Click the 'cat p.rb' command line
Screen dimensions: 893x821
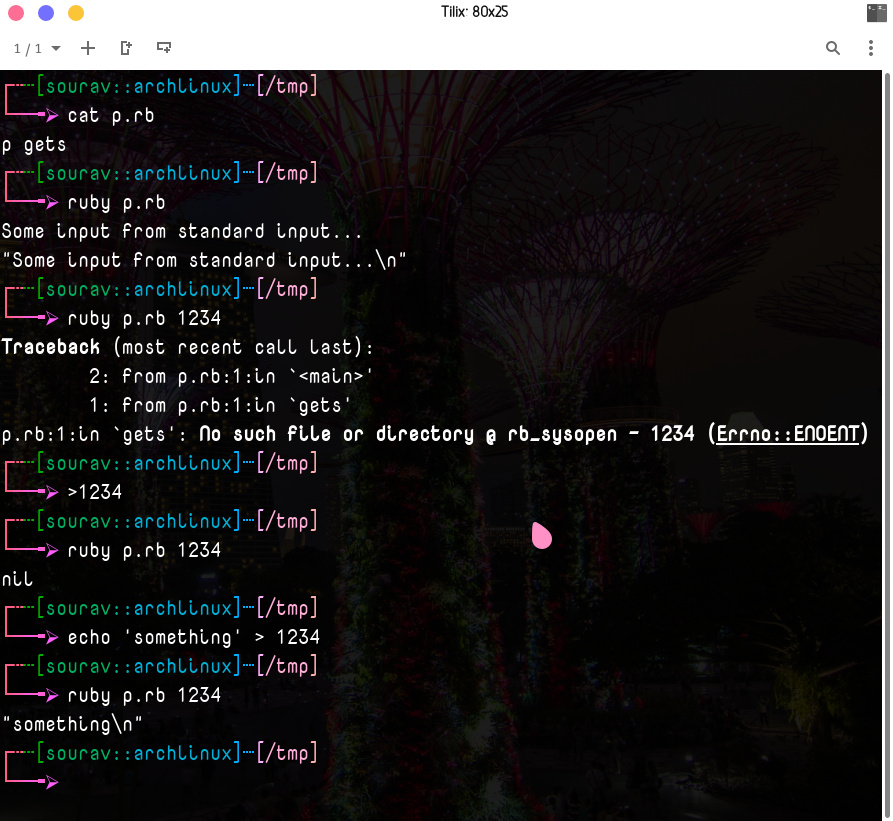110,116
